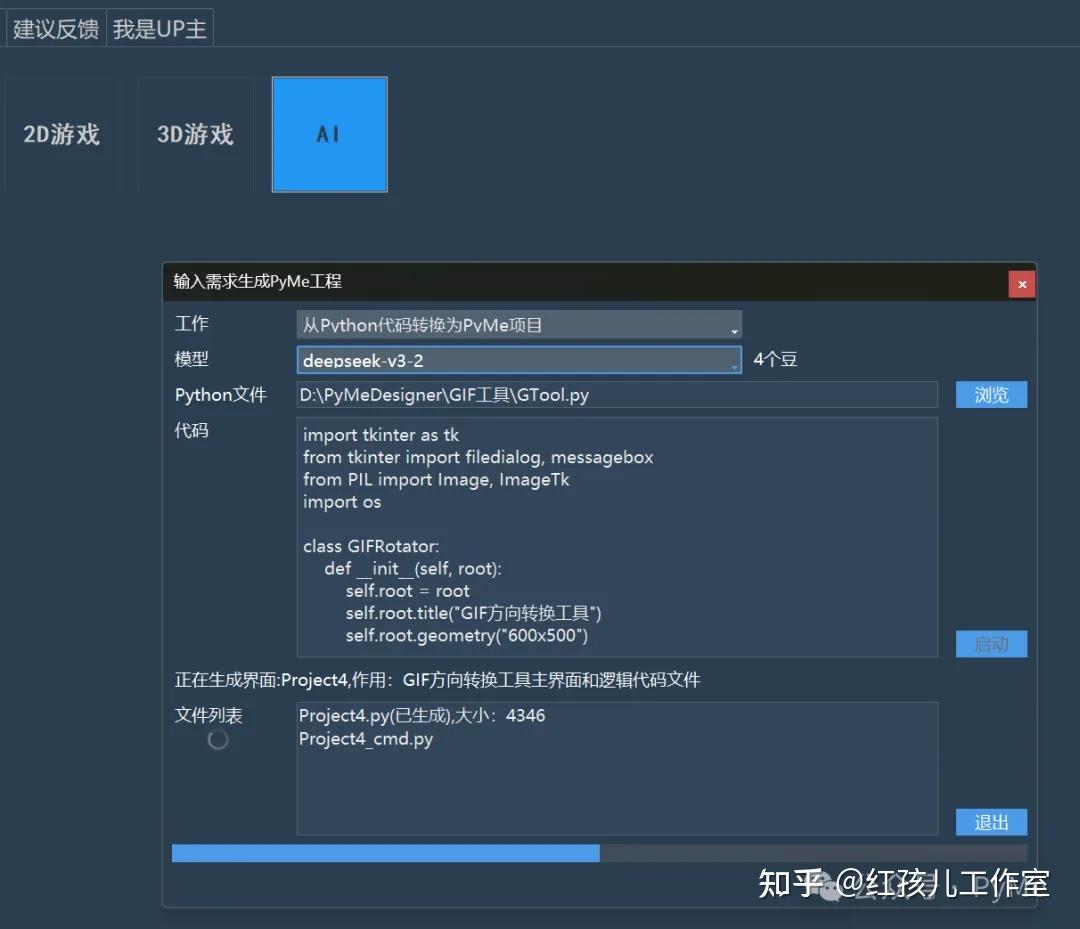
Task: Open the 2D游戏 category
Action: point(61,134)
